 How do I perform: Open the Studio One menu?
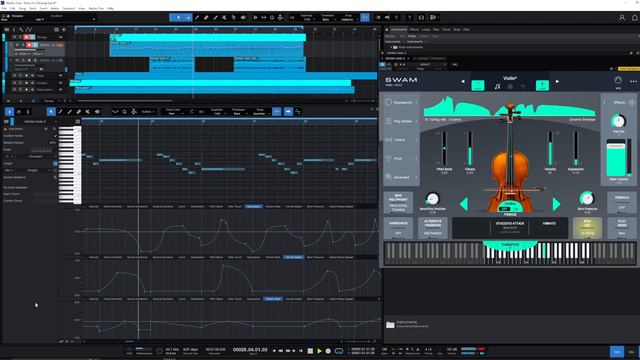96,8
